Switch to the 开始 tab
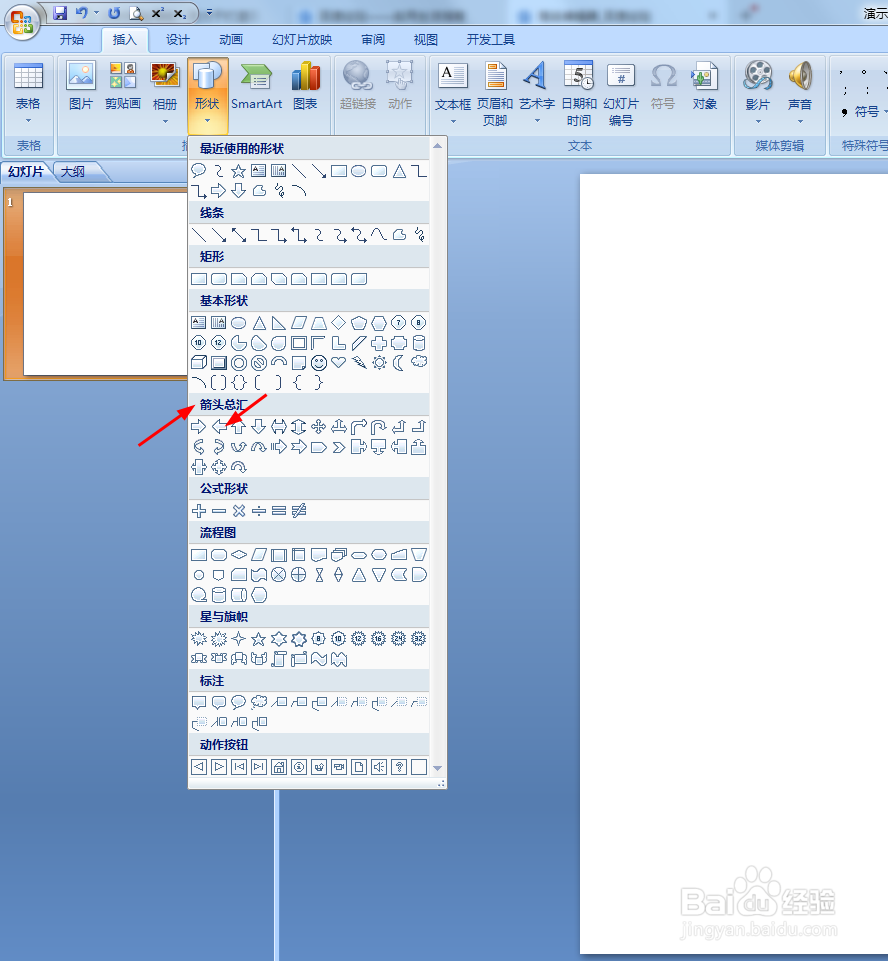 click(x=72, y=40)
